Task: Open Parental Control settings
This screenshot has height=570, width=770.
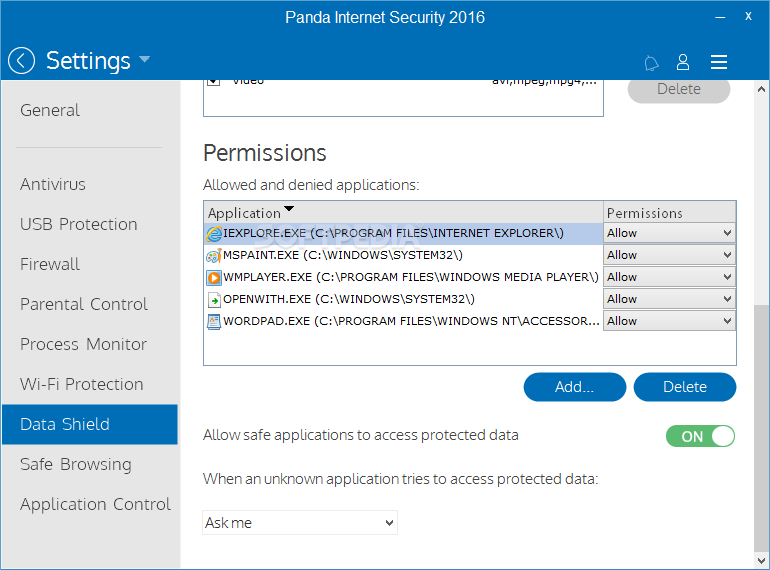Action: pos(83,304)
